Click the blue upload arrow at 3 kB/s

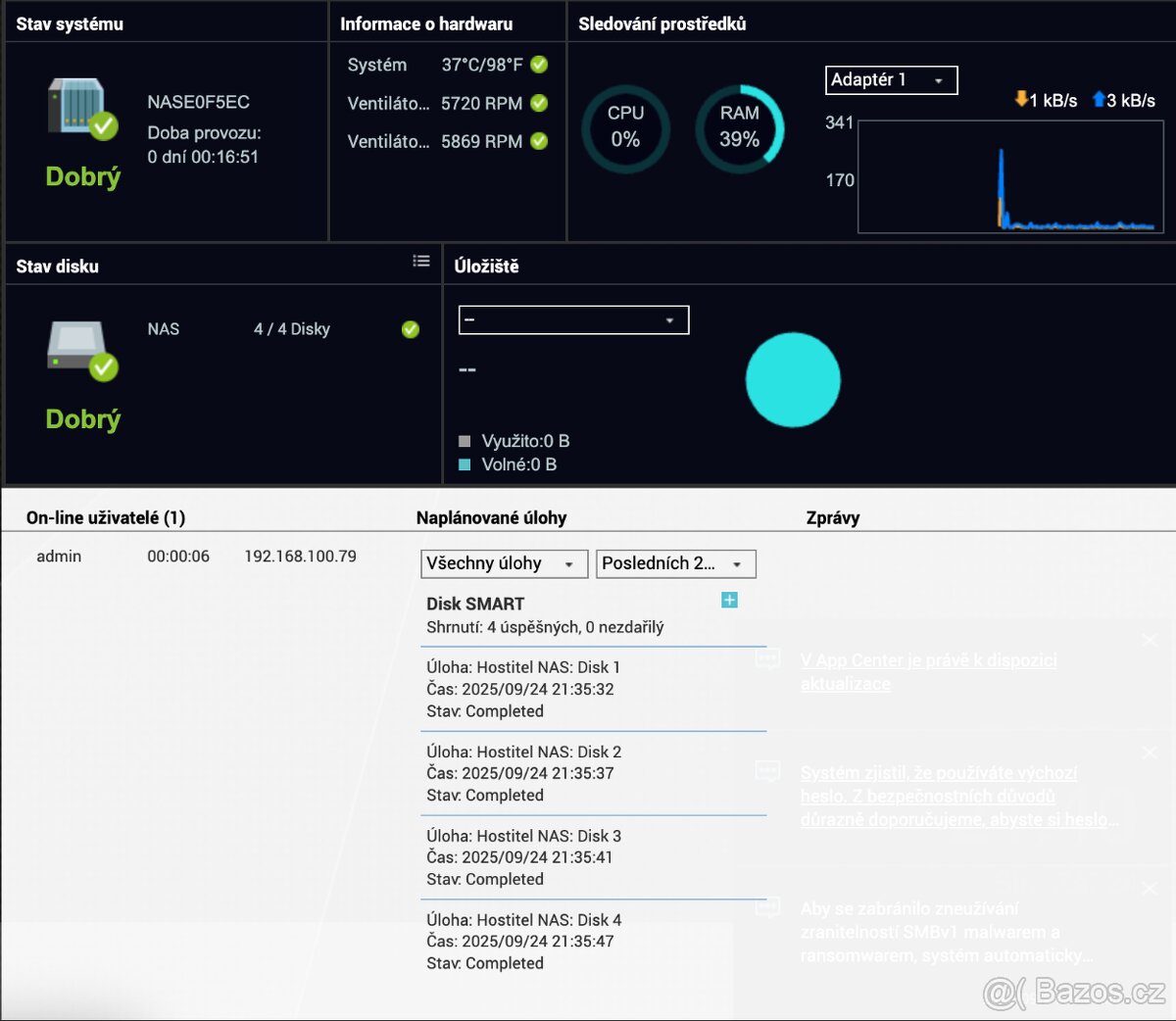(1099, 100)
